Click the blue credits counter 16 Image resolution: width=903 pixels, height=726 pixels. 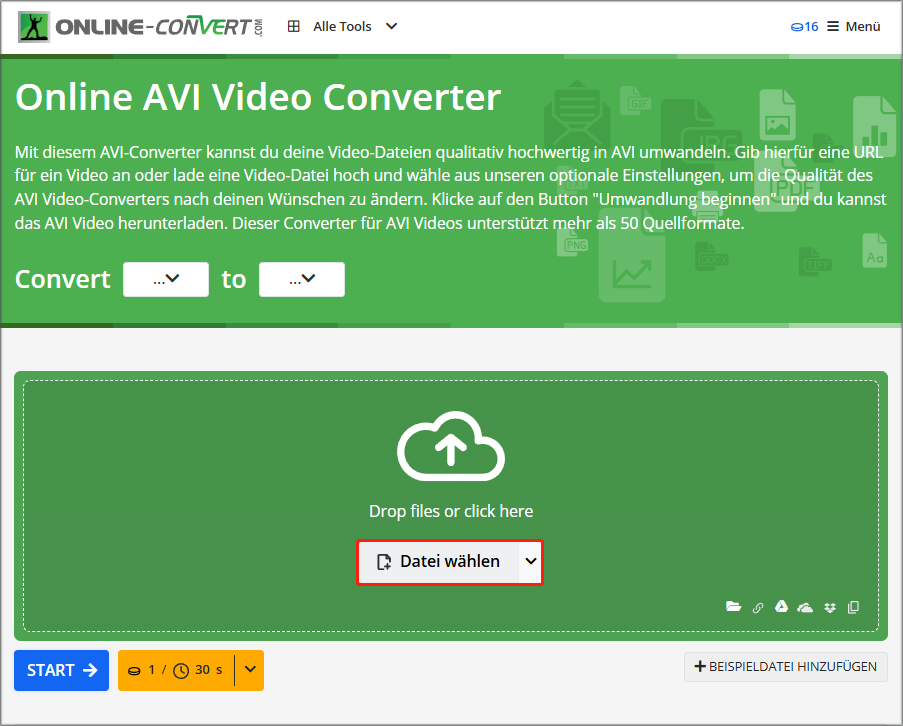point(805,26)
